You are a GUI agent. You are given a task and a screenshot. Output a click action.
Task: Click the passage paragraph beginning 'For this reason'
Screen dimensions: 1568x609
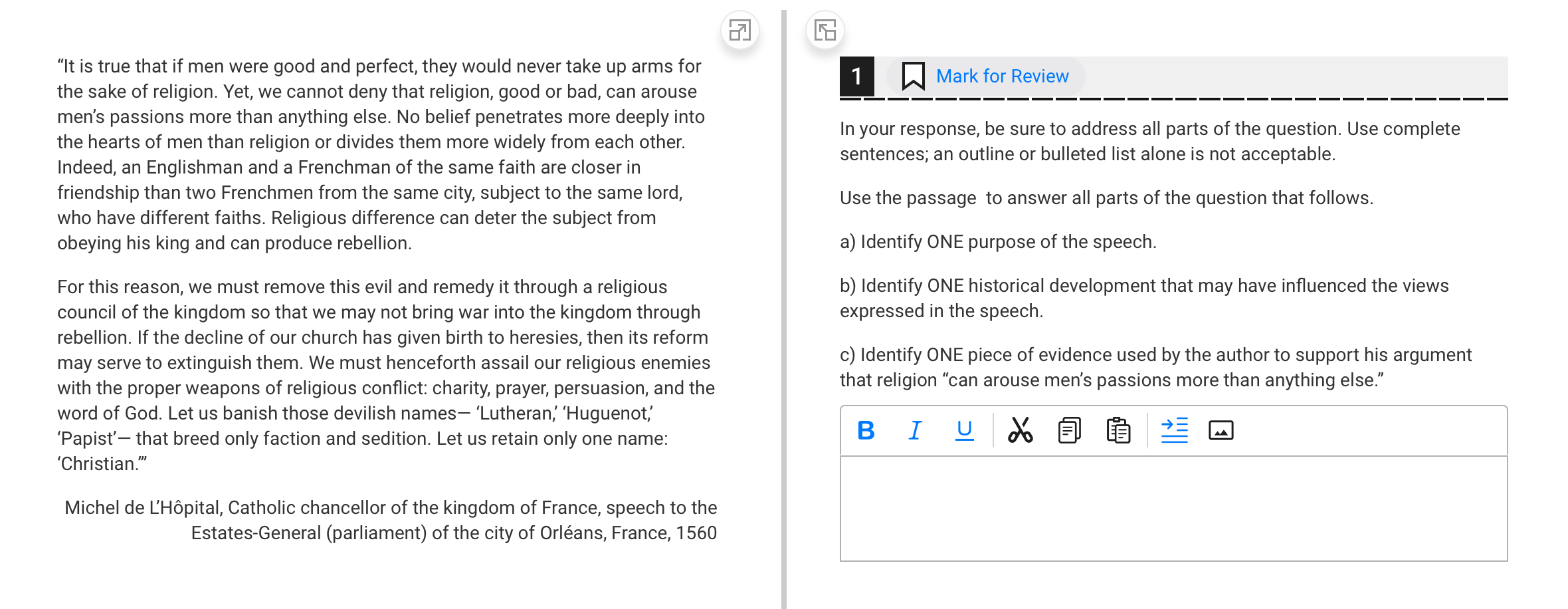[386, 376]
